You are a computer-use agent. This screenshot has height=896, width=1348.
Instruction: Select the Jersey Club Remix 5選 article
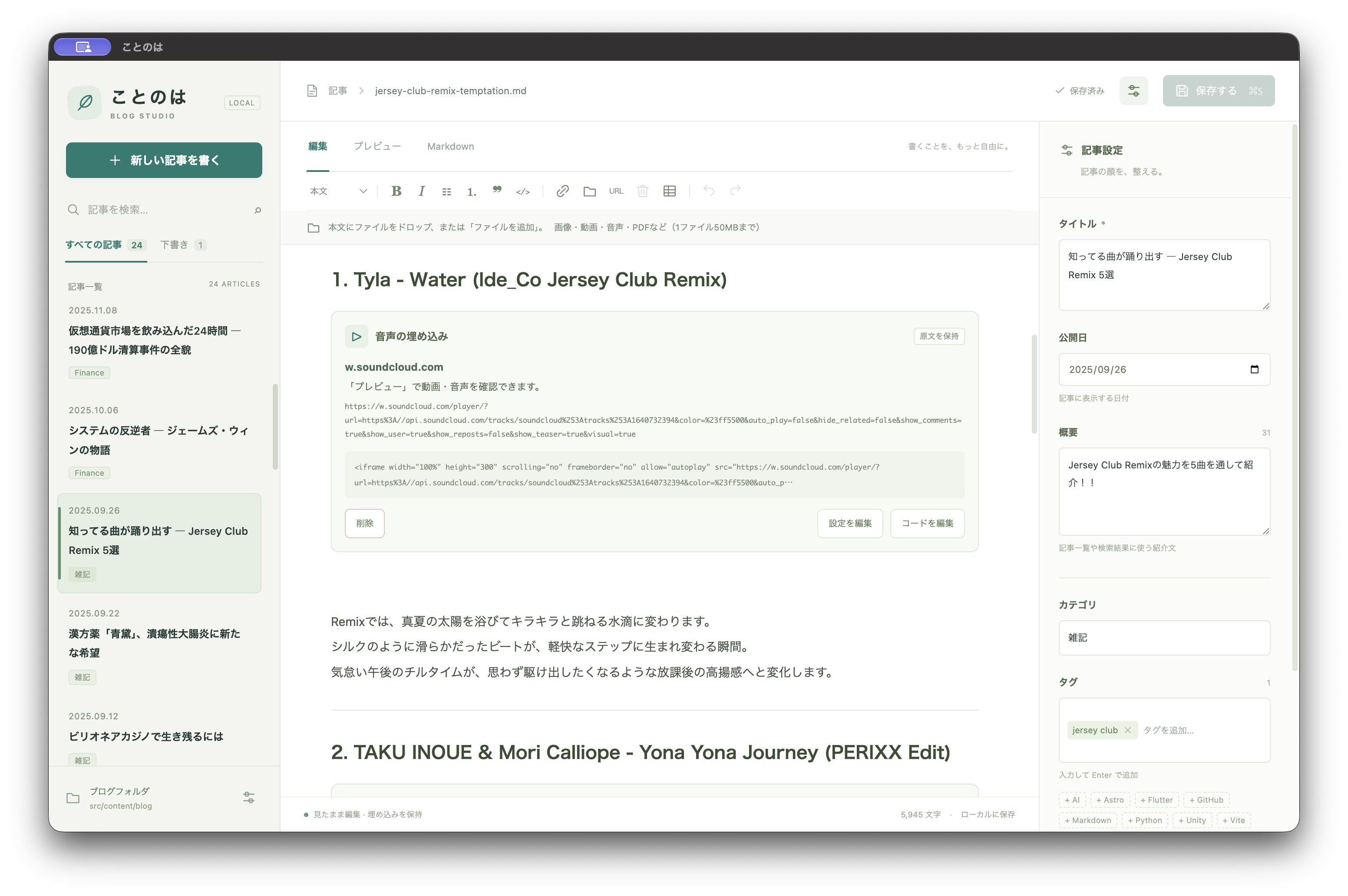coord(159,544)
